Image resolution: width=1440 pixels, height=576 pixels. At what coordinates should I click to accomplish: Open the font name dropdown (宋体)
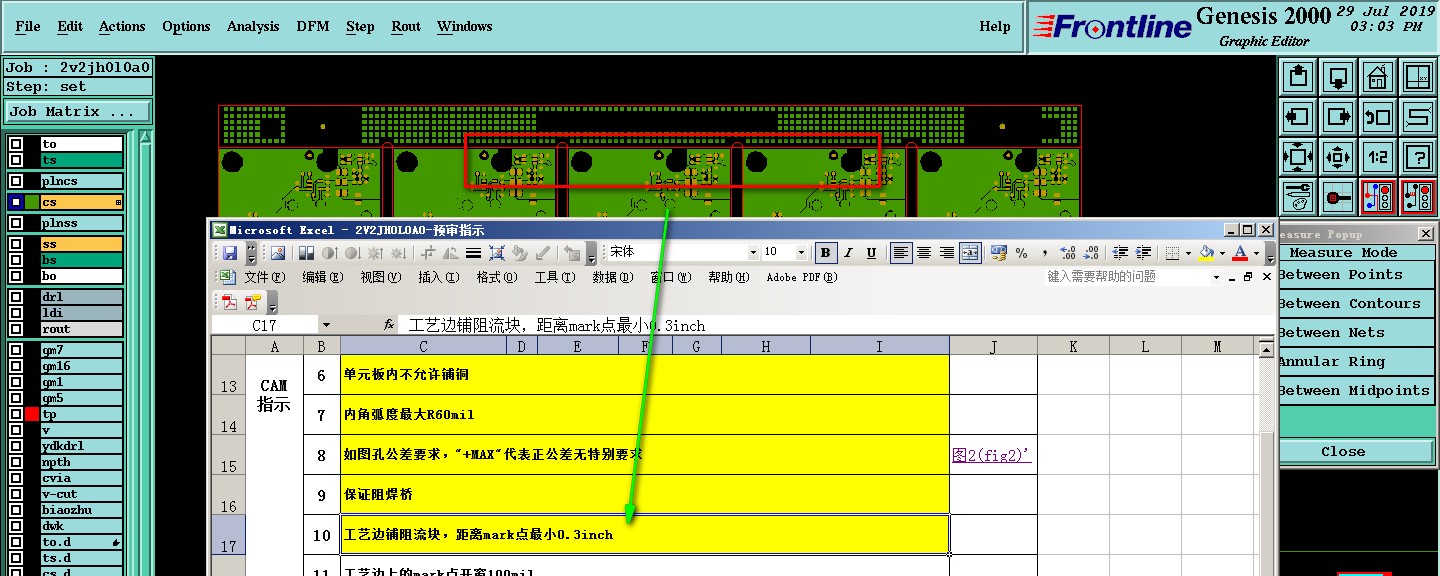753,253
